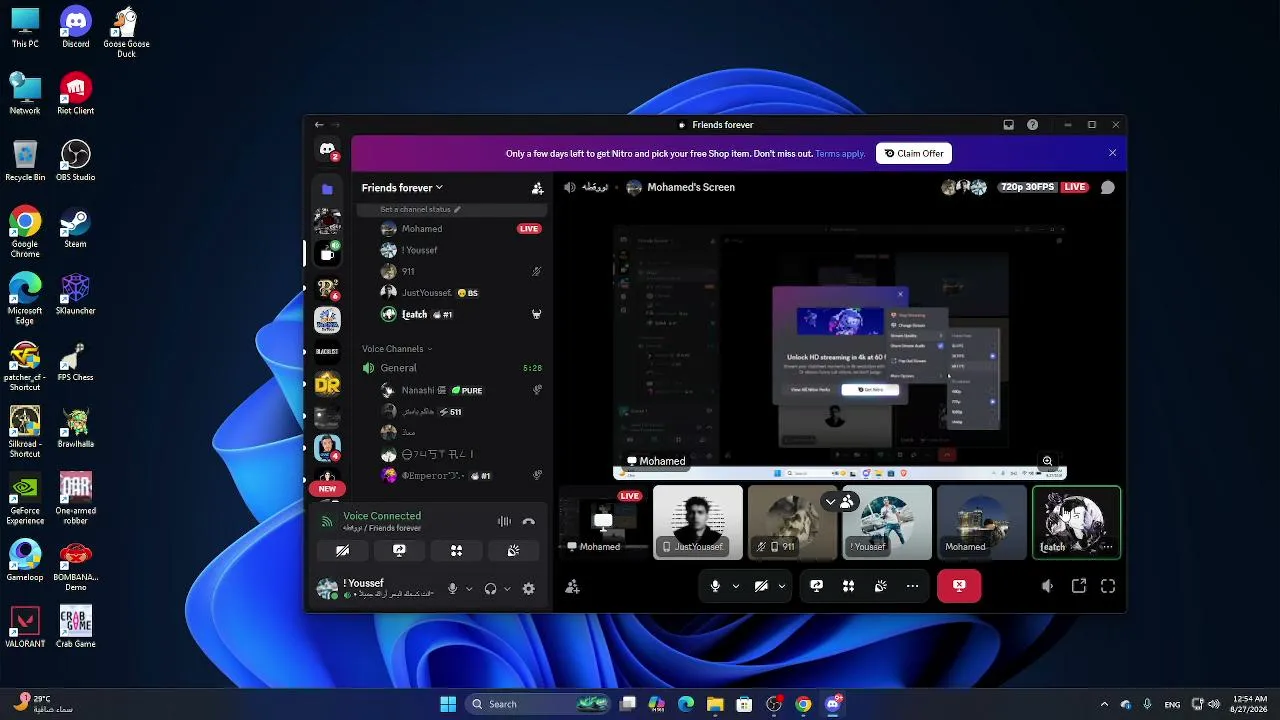Toggle camera in the stream control bar

[761, 586]
